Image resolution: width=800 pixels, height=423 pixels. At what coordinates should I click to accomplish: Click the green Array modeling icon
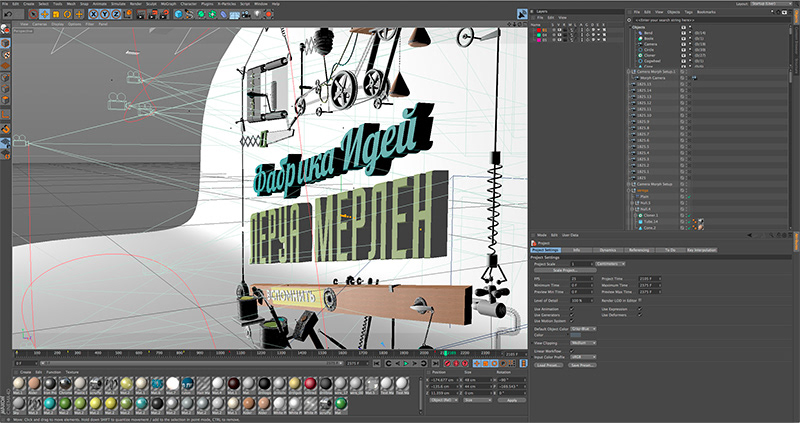(212, 14)
